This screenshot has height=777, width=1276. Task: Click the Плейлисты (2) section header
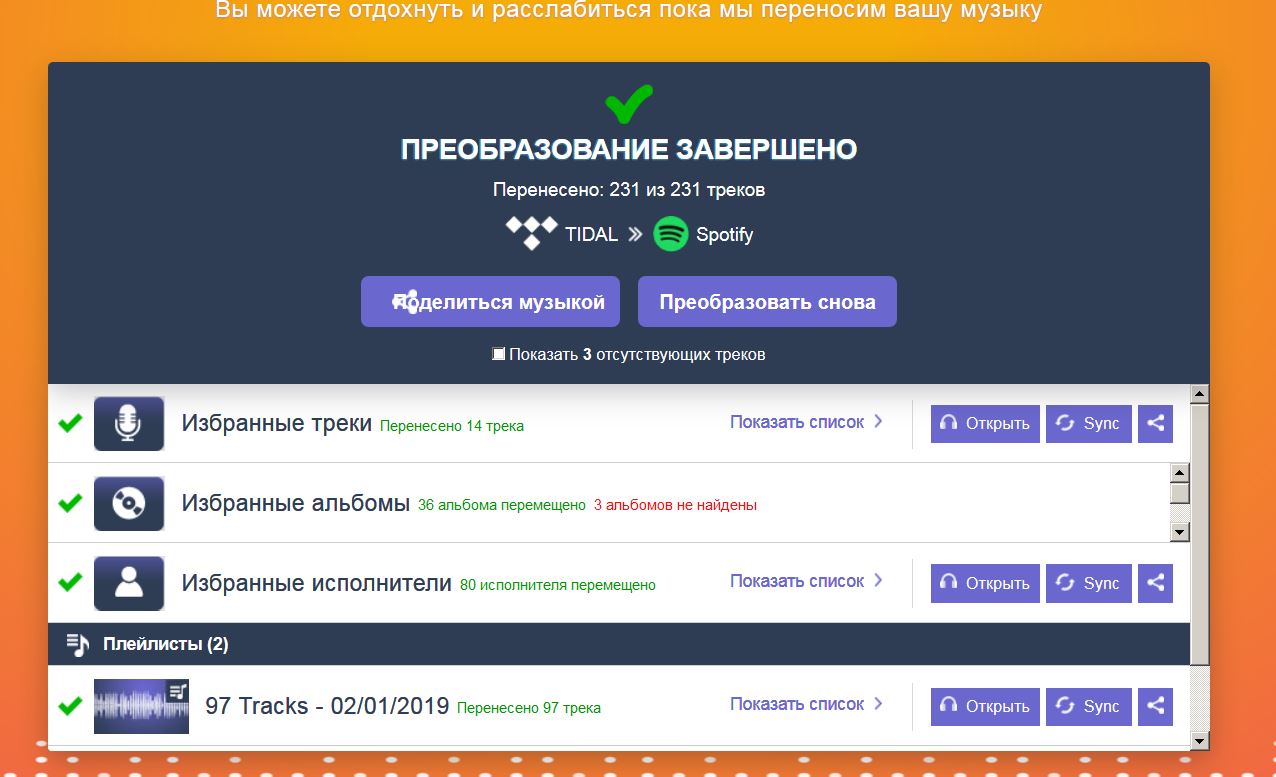pos(619,644)
